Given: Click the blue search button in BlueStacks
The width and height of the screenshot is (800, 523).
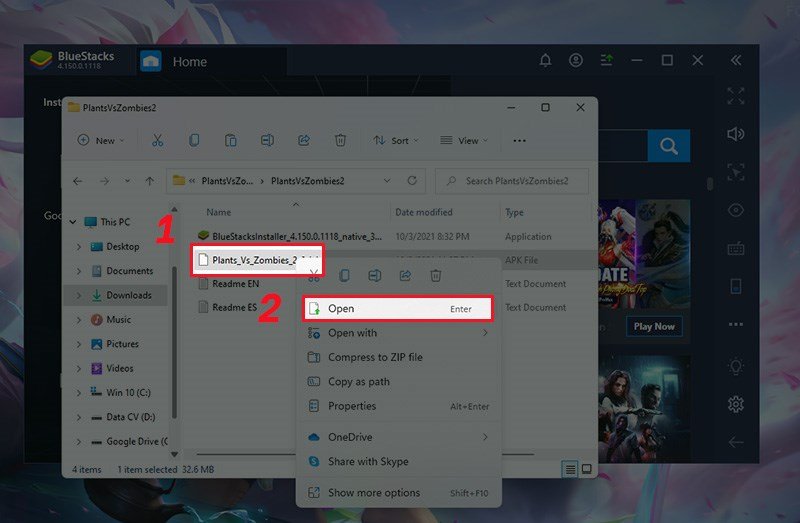Looking at the screenshot, I should tap(669, 146).
